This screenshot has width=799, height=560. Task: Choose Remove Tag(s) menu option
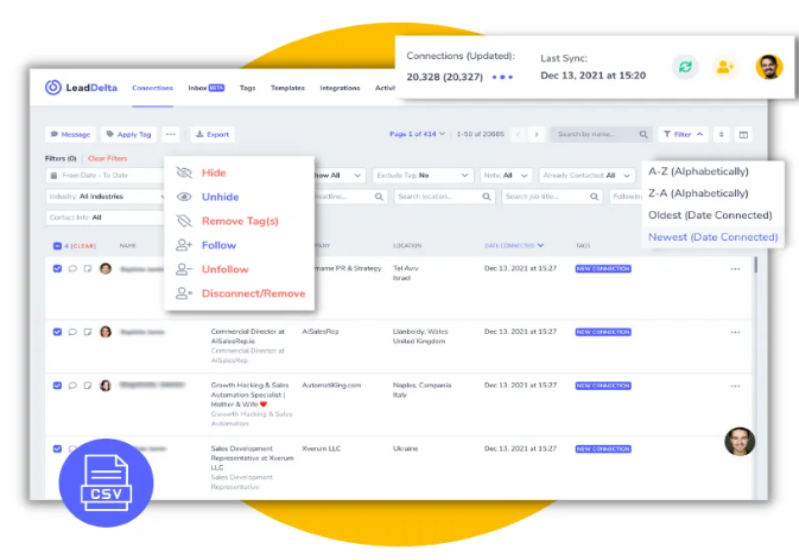coord(239,221)
